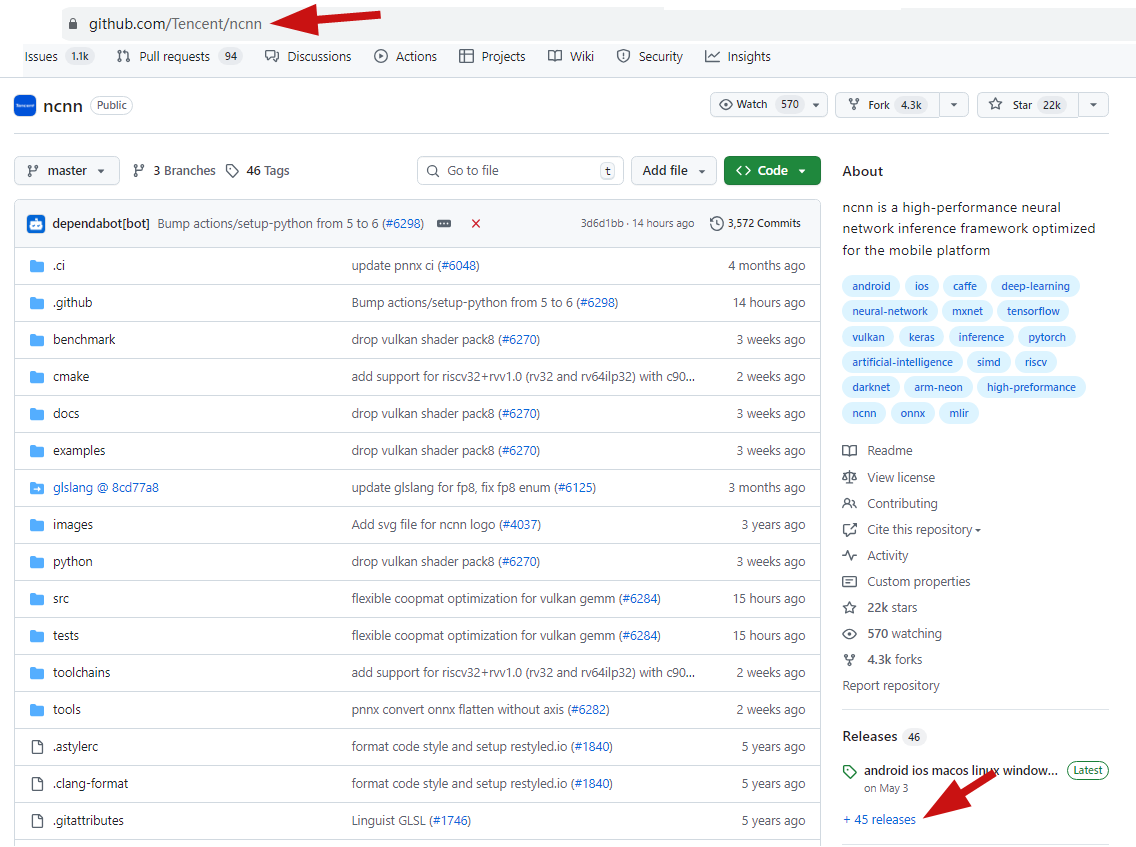Click the submodule folder icon for glslang
The image size is (1136, 847).
[x=37, y=488]
